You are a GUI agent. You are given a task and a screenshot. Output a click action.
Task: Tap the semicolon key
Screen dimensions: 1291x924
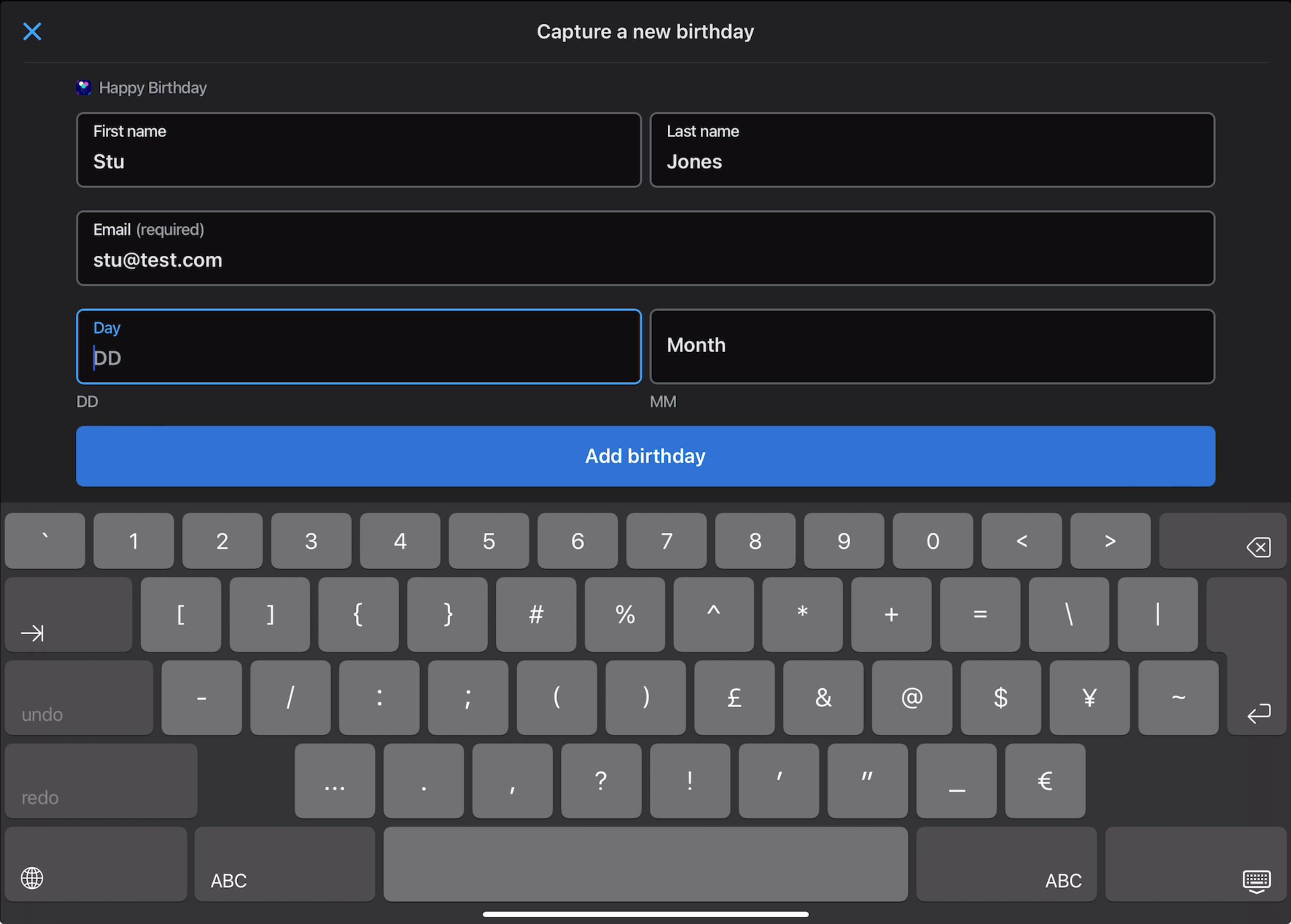coord(468,698)
